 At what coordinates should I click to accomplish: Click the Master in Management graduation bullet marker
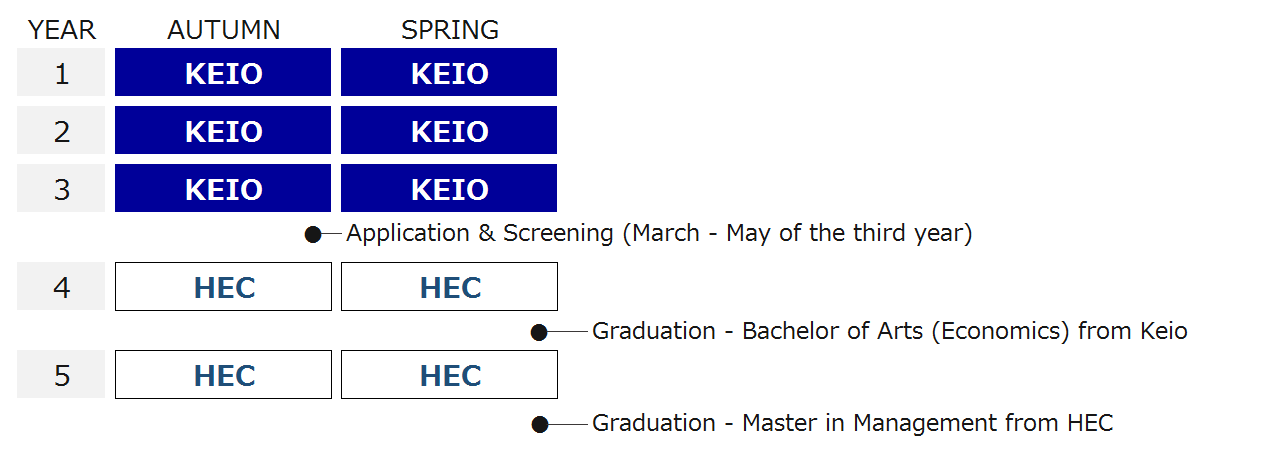(x=539, y=424)
